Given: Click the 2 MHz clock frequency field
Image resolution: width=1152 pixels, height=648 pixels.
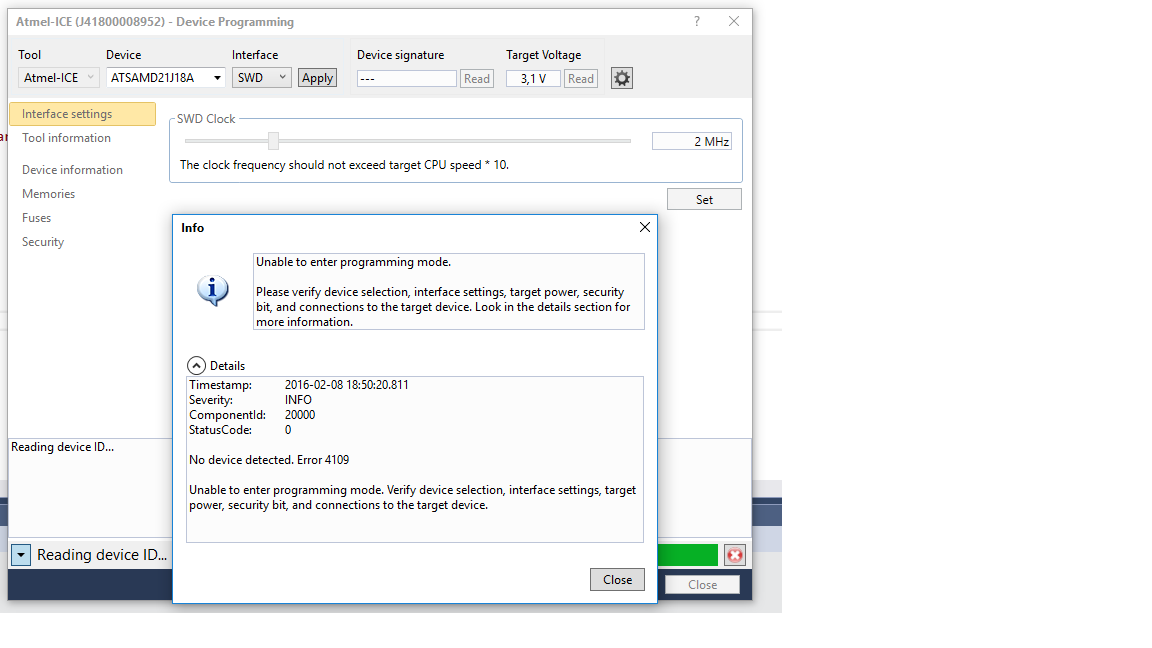Looking at the screenshot, I should click(691, 141).
